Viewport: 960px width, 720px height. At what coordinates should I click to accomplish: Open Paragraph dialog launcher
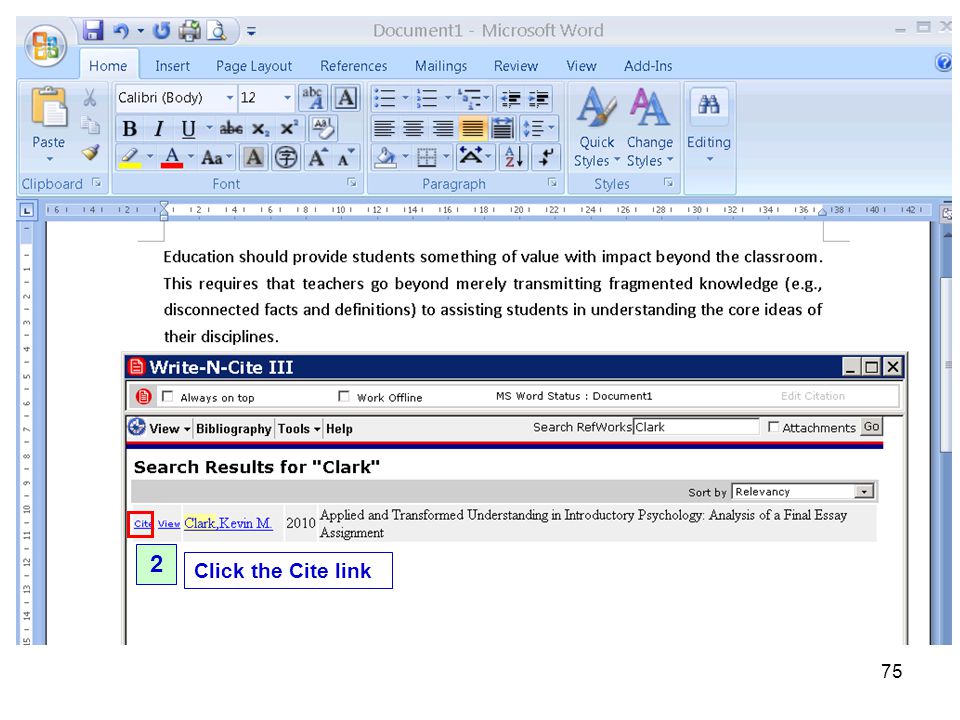552,182
